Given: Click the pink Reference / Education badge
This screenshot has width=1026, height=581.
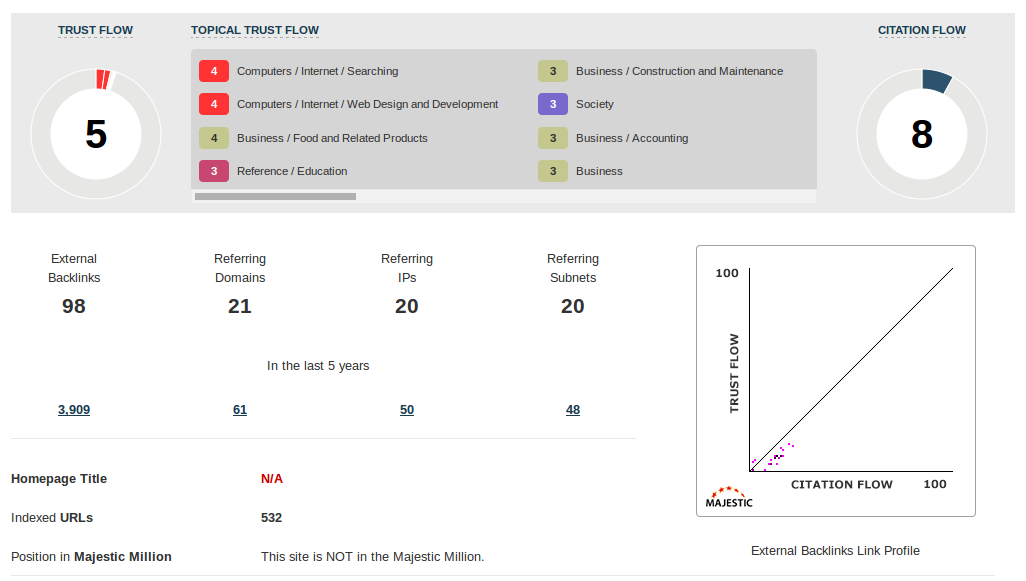Looking at the screenshot, I should (214, 171).
